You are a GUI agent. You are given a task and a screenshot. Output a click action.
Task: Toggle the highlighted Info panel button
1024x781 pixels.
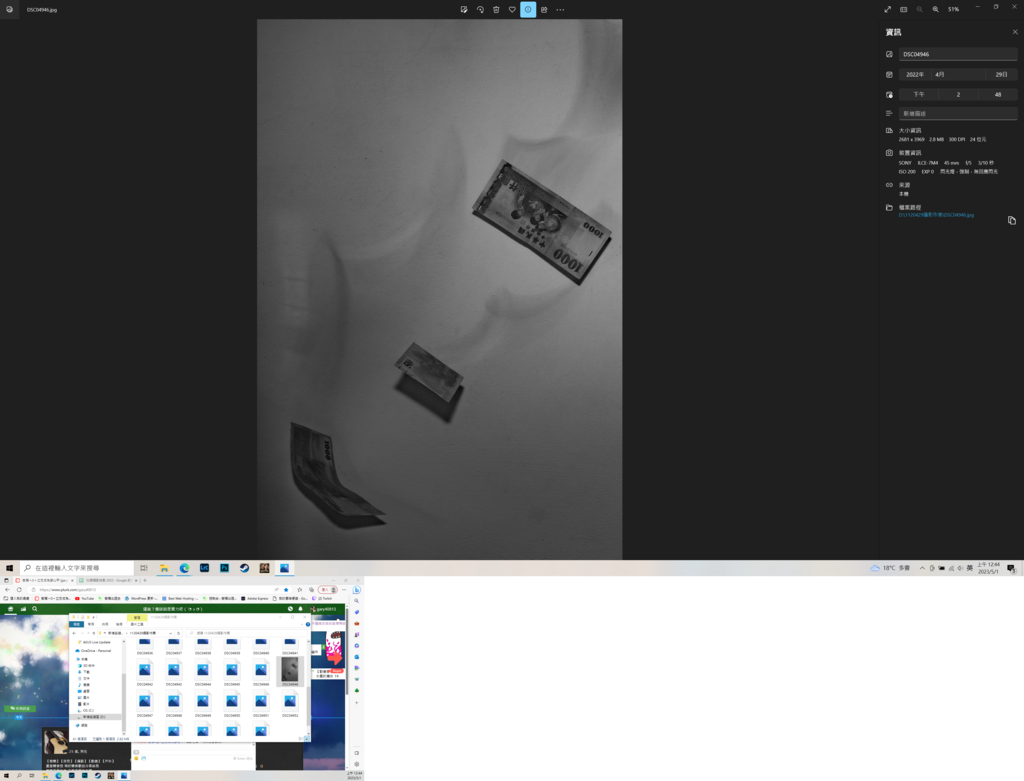click(x=528, y=10)
